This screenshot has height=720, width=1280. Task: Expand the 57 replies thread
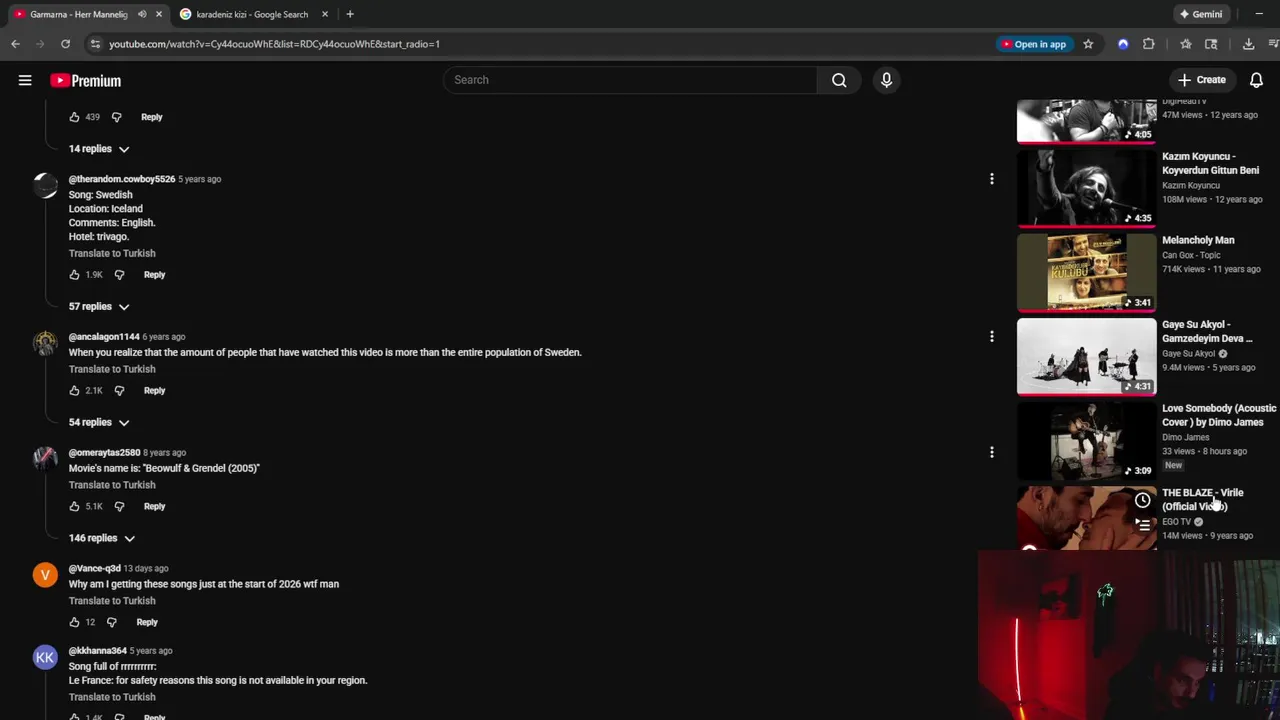(x=99, y=307)
